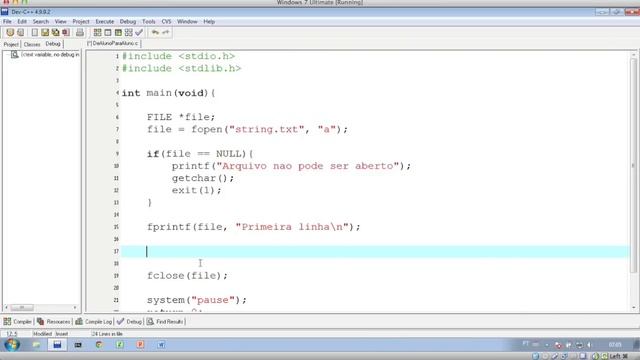
Task: Undo the last edit using the toolbar arrow
Action: tap(156, 32)
